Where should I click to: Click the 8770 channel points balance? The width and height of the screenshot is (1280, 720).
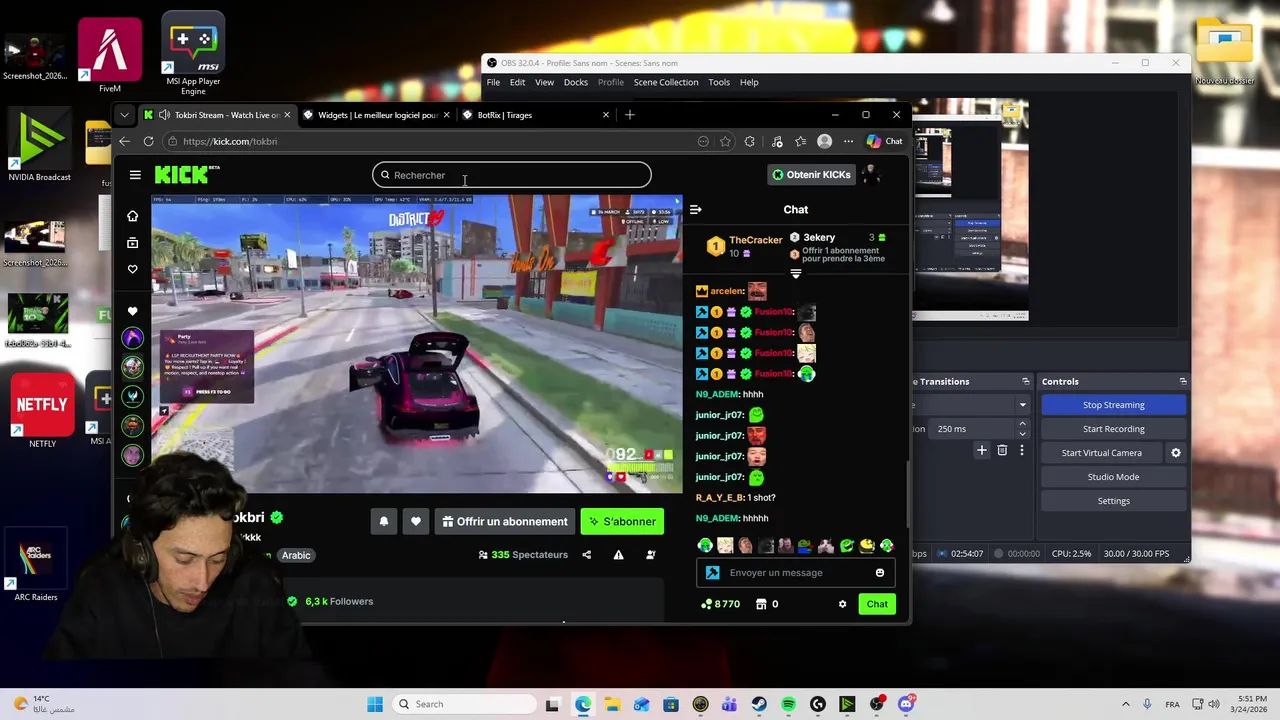720,604
